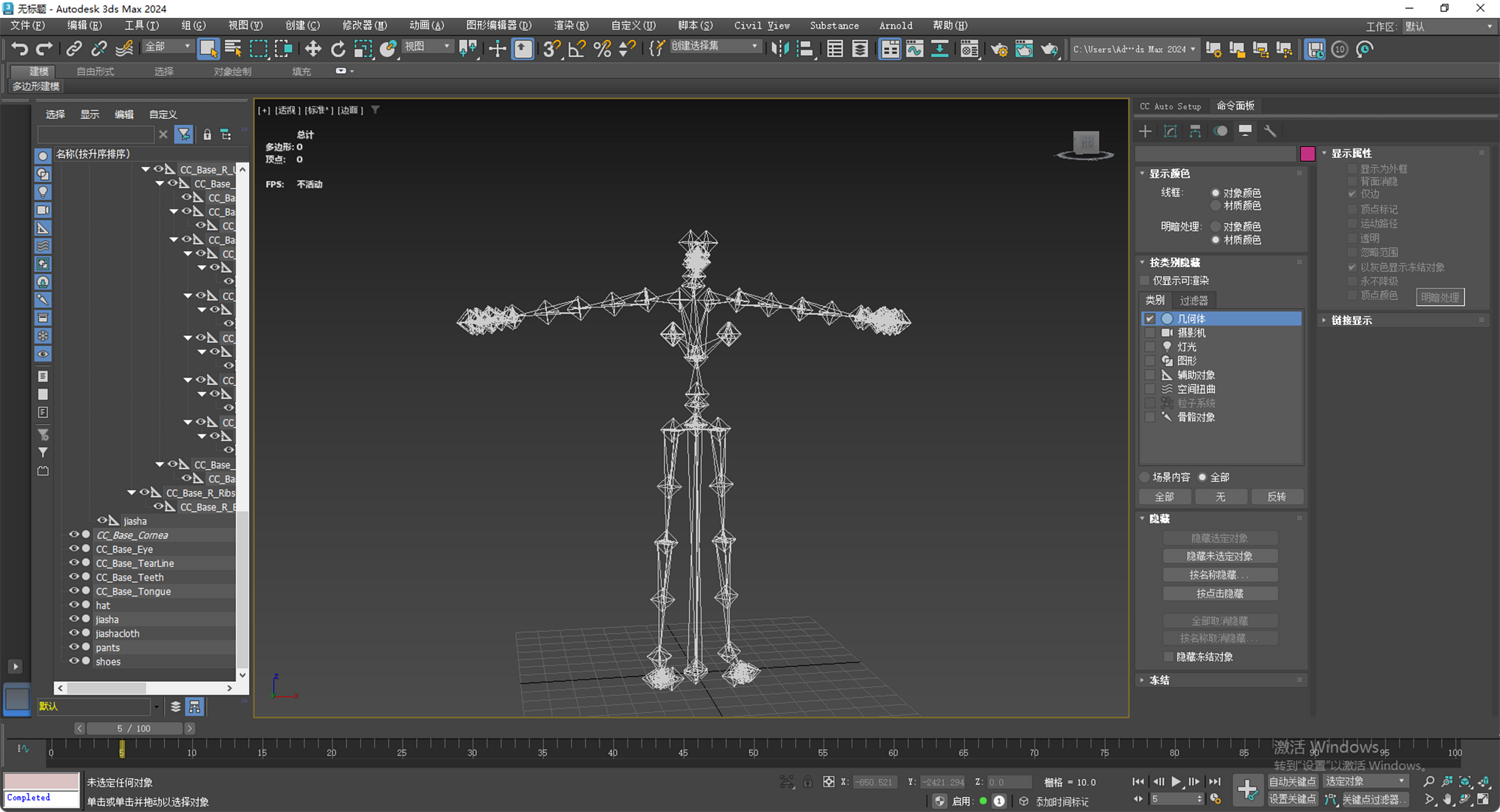Open the Curve Editor from the toolbar
Image resolution: width=1500 pixels, height=812 pixels.
point(915,48)
